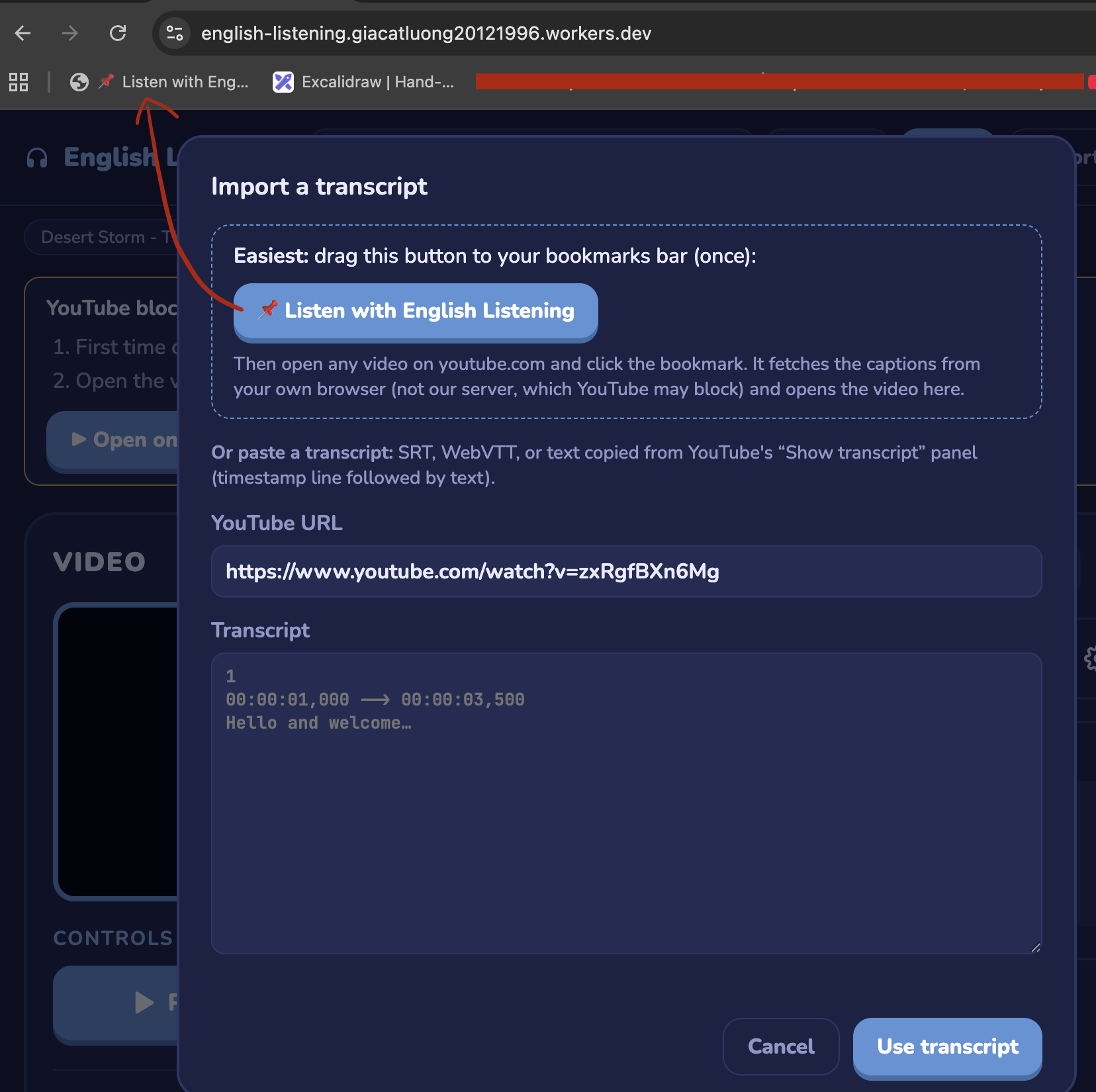Open the globe icon bookmark
This screenshot has width=1096, height=1092.
pos(79,82)
